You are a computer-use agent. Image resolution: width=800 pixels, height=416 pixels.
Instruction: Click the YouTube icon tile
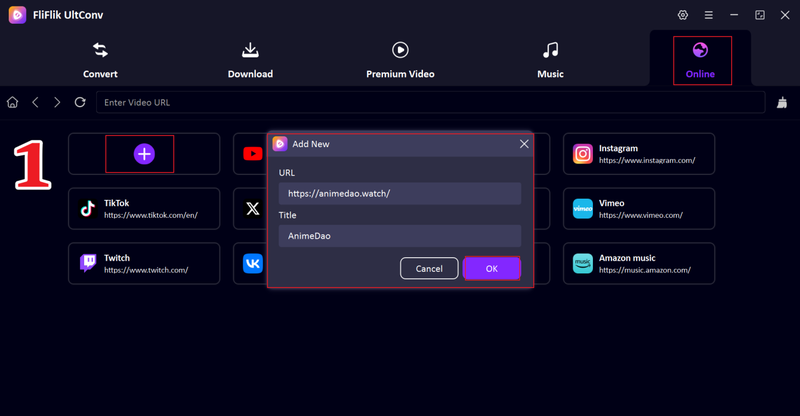(253, 154)
